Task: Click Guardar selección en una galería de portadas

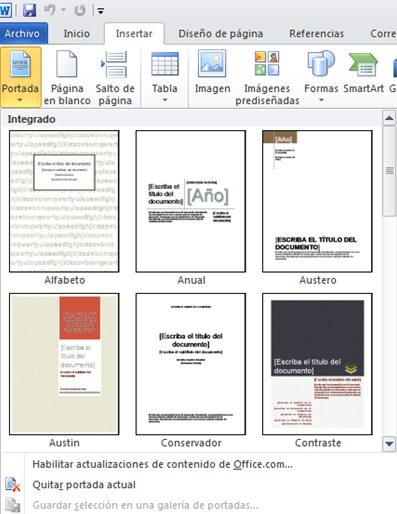Action: click(x=145, y=505)
